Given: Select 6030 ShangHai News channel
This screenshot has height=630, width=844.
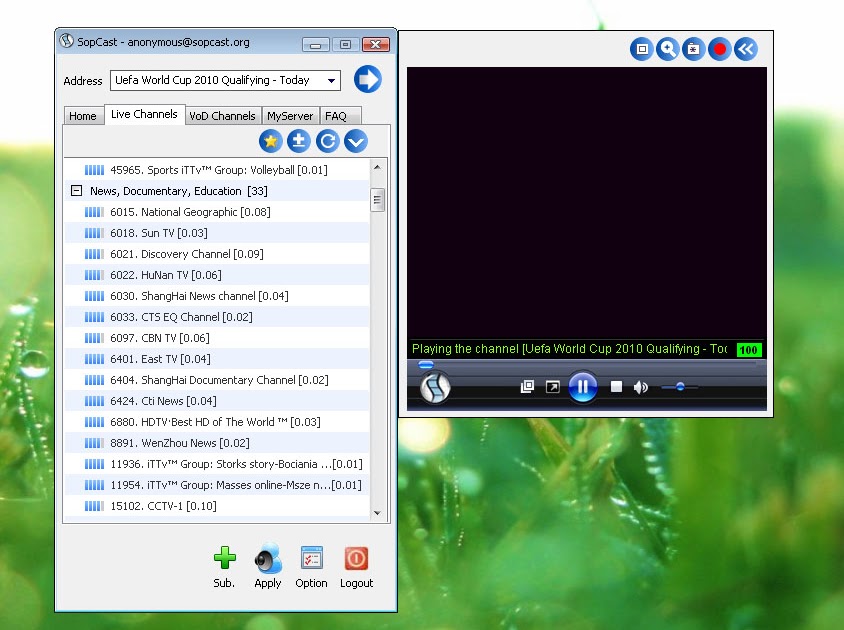Looking at the screenshot, I should 217,296.
